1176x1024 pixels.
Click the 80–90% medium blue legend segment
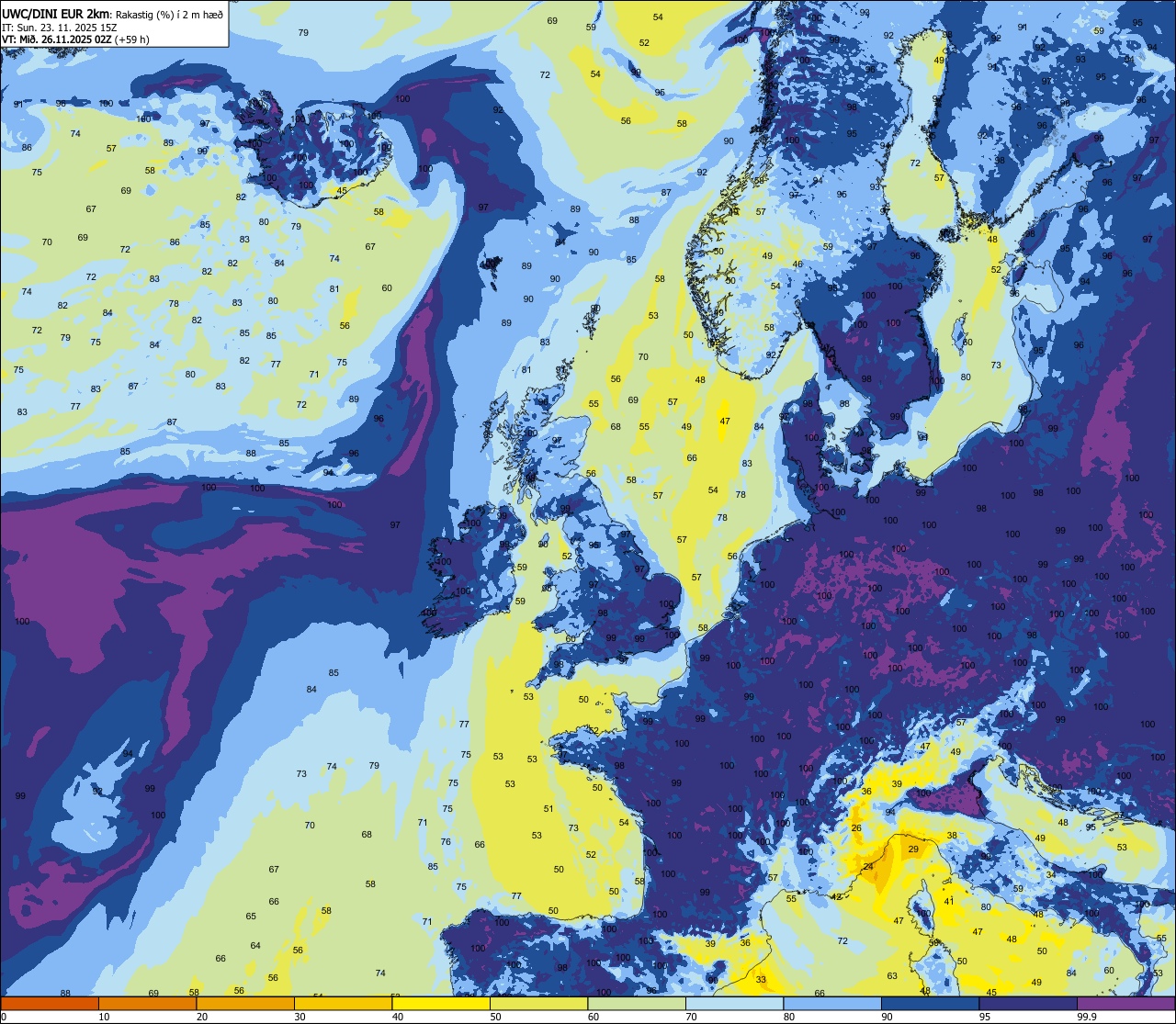[x=832, y=1003]
